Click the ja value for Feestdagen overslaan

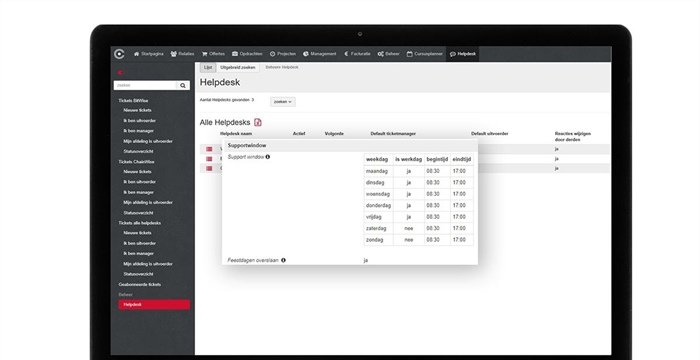[366, 260]
